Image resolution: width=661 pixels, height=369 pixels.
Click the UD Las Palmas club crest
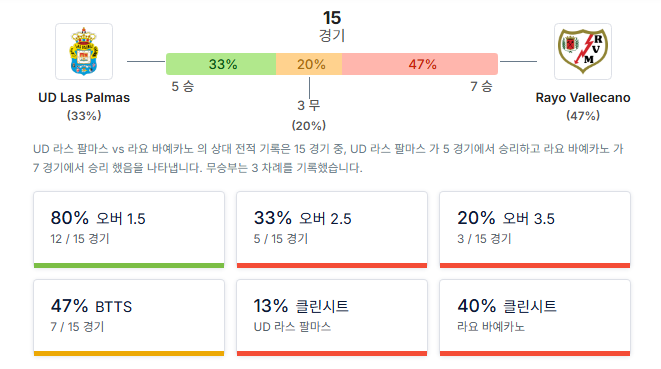pyautogui.click(x=84, y=51)
